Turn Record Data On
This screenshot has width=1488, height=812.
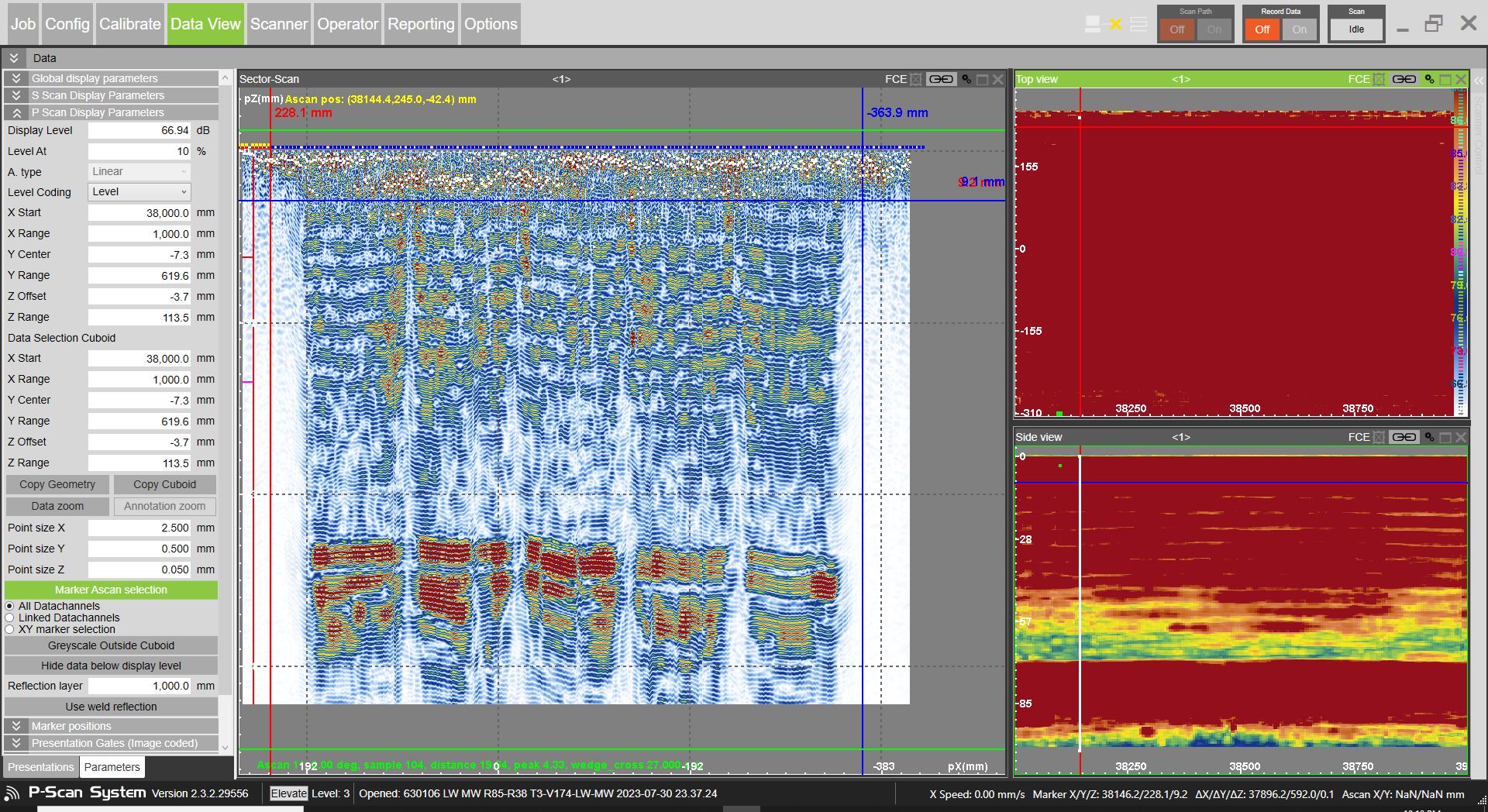pyautogui.click(x=1299, y=29)
